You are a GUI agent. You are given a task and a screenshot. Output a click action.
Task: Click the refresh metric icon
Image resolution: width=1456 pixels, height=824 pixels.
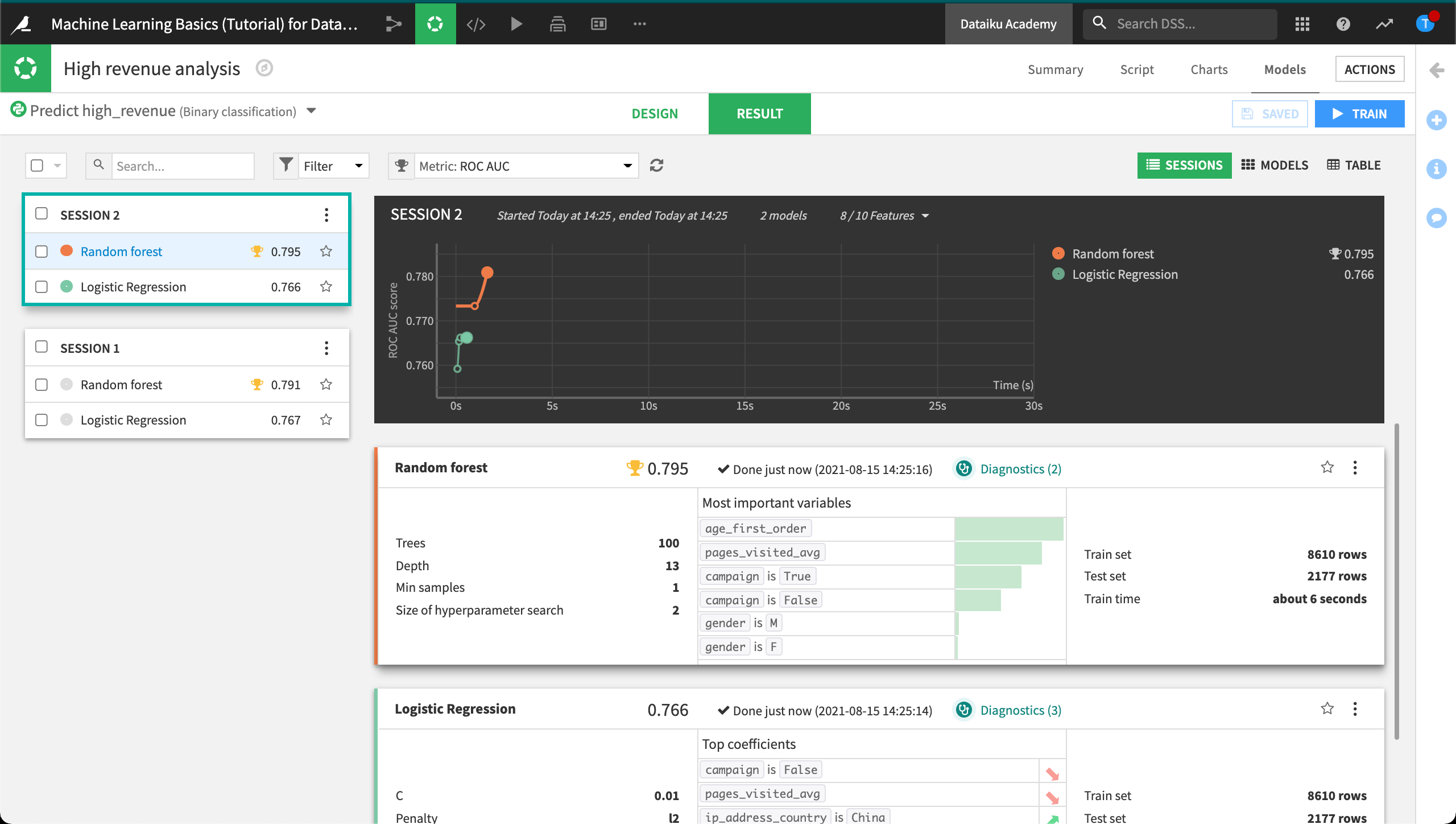657,166
